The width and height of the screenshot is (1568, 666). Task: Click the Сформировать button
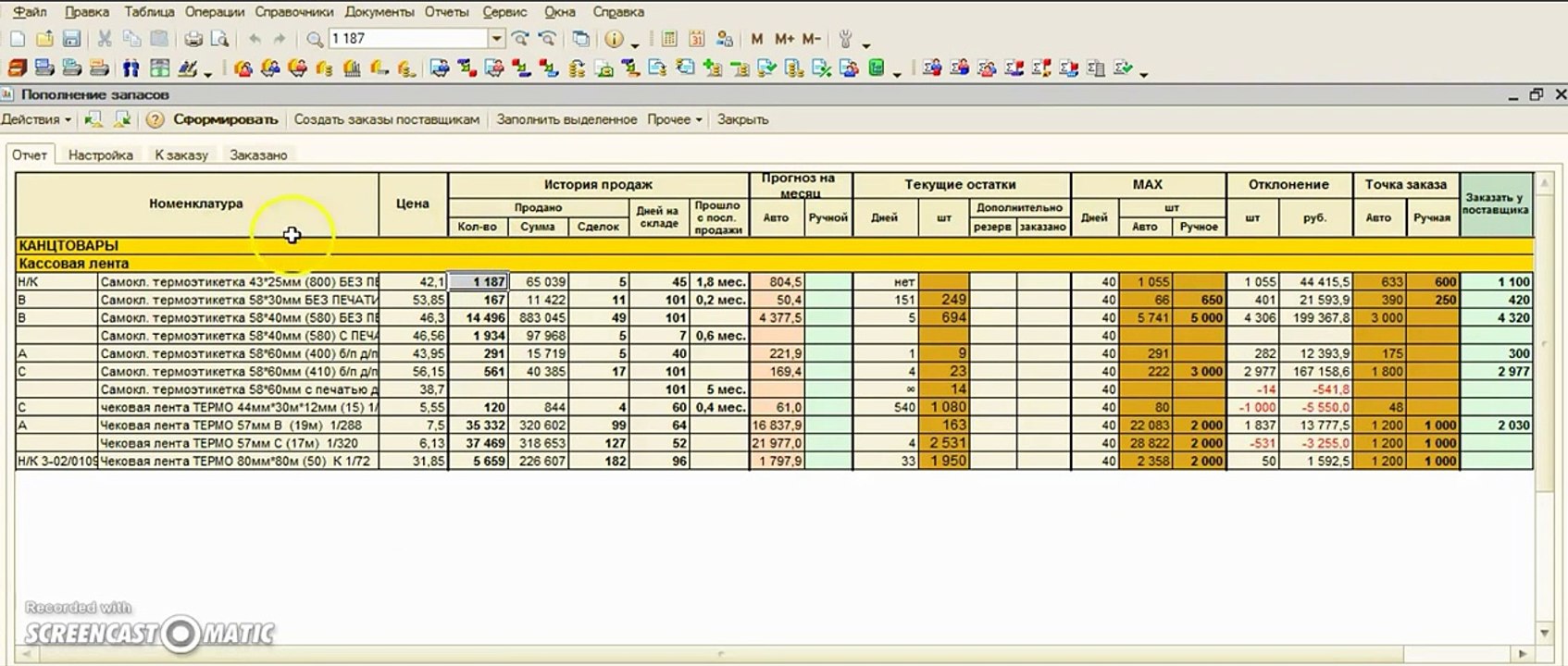[x=226, y=119]
